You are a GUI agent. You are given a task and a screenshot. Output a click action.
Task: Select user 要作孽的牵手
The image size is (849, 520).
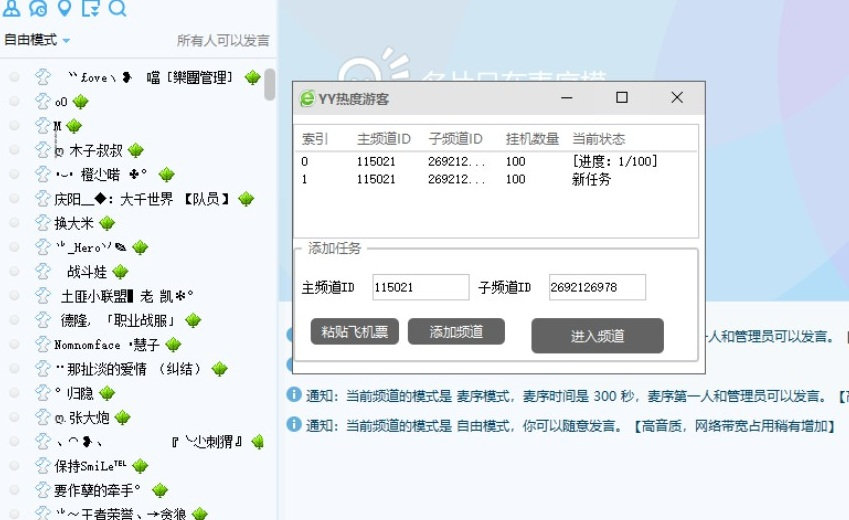[97, 490]
